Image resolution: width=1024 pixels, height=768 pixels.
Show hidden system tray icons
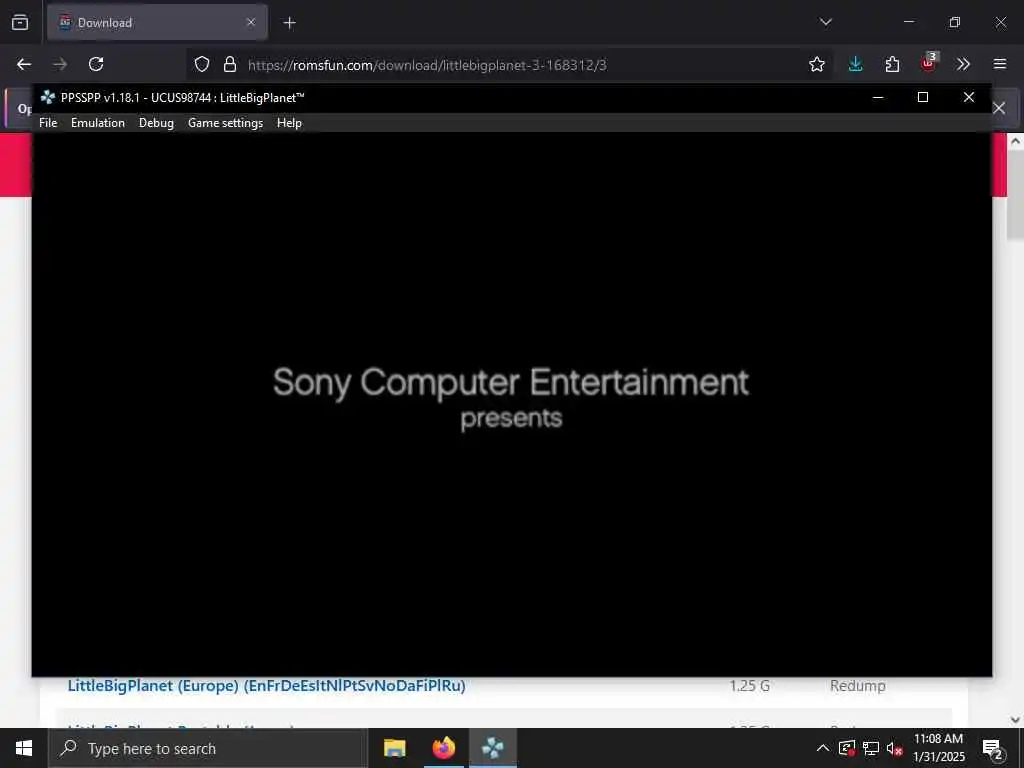point(823,748)
